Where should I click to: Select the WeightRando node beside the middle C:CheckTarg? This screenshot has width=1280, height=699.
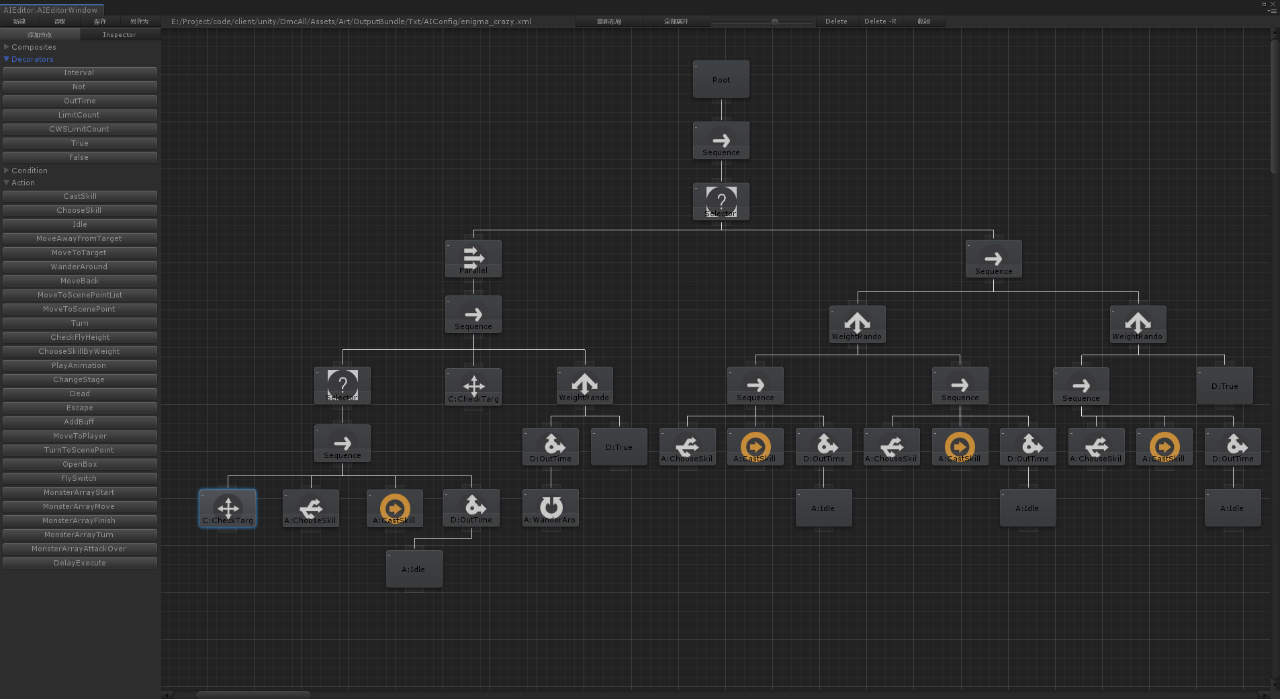pyautogui.click(x=585, y=385)
